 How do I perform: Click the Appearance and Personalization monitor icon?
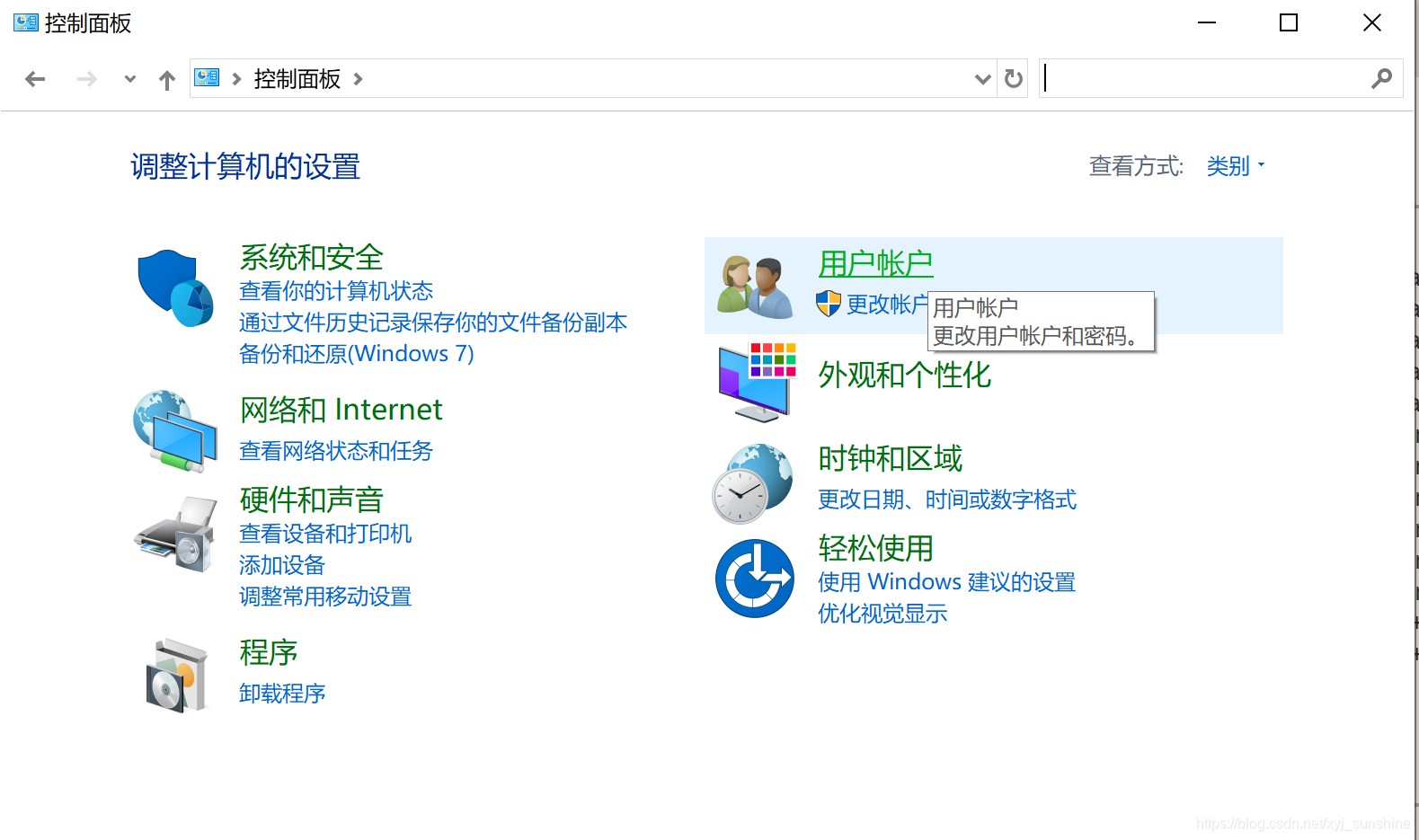click(x=758, y=382)
